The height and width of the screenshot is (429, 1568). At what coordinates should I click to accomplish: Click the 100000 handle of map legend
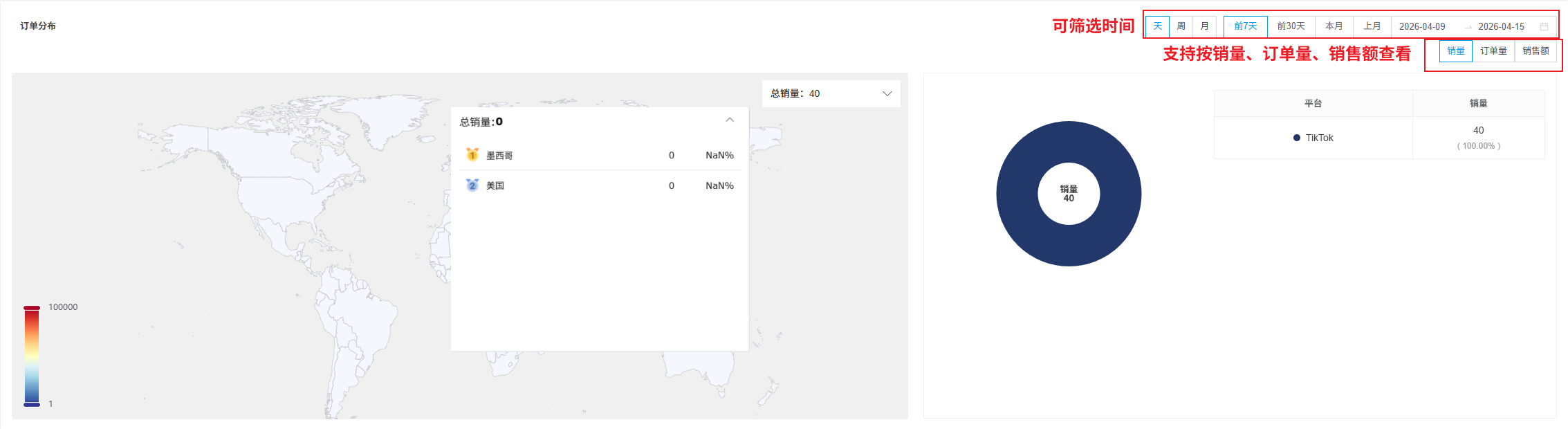point(32,307)
